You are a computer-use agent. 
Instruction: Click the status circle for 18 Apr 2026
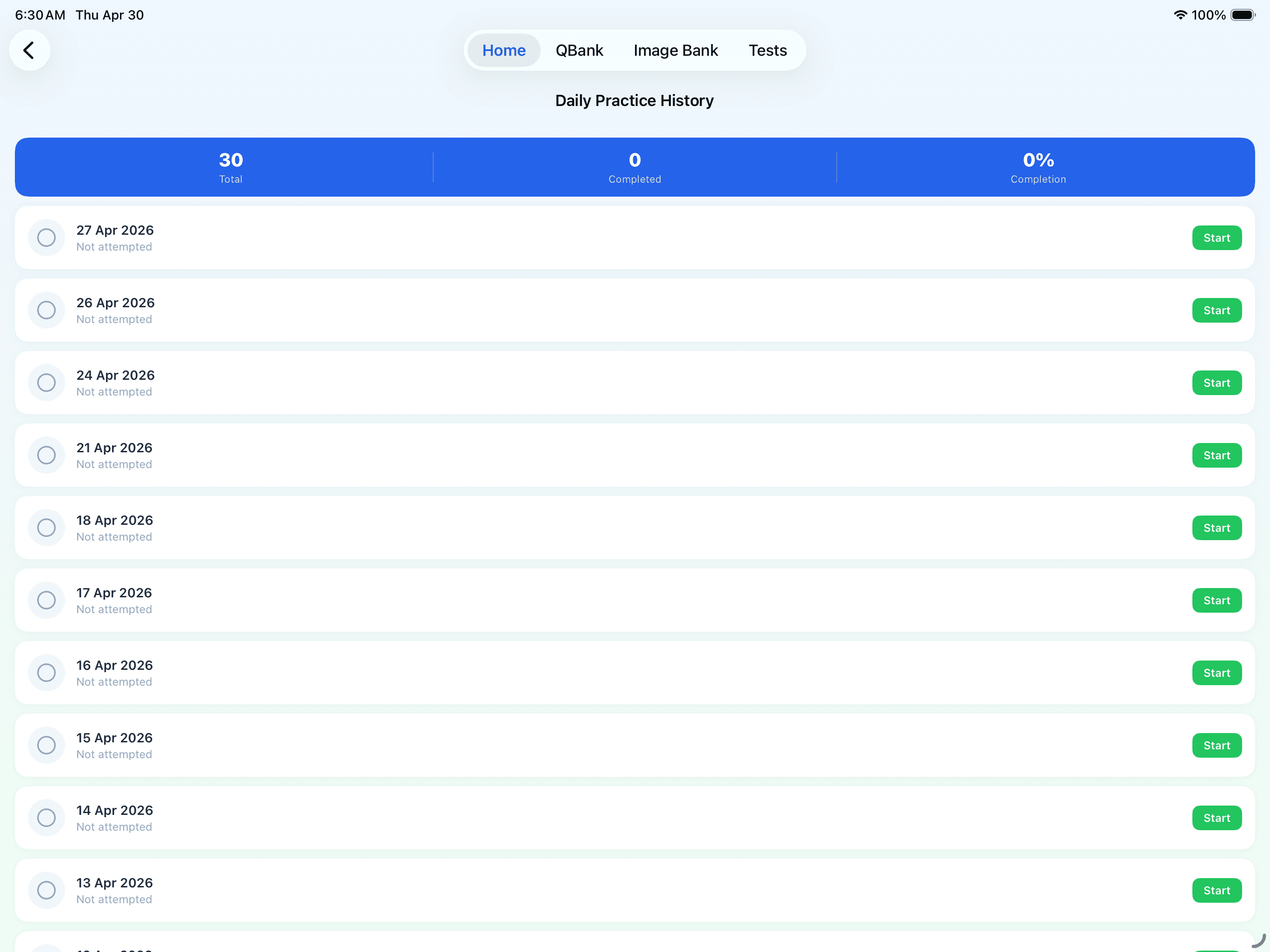point(46,528)
